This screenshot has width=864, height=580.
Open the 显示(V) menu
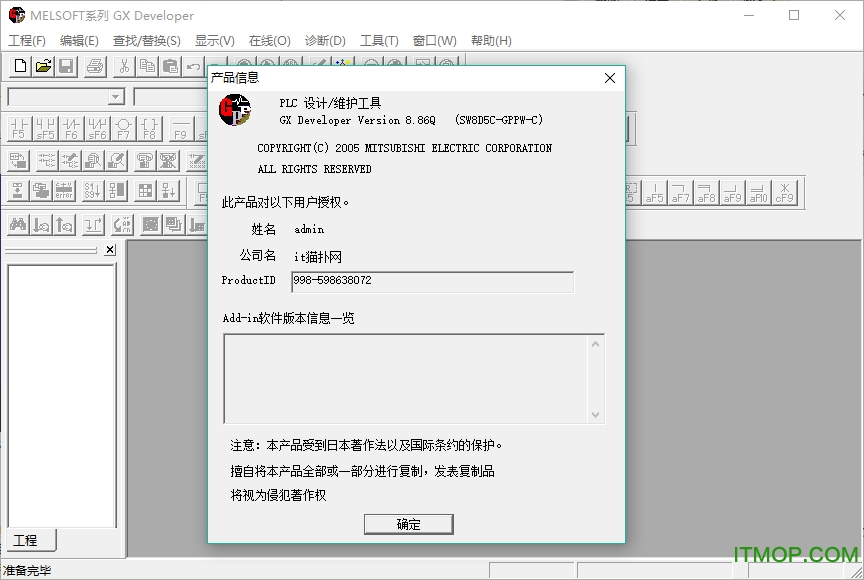click(x=214, y=41)
